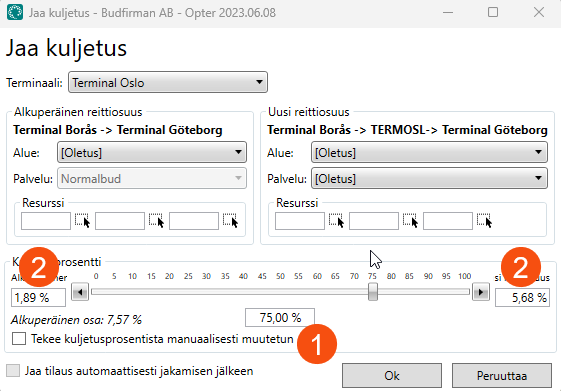The image size is (561, 391).
Task: Pick third resource selector icon in original segment
Action: tap(230, 221)
